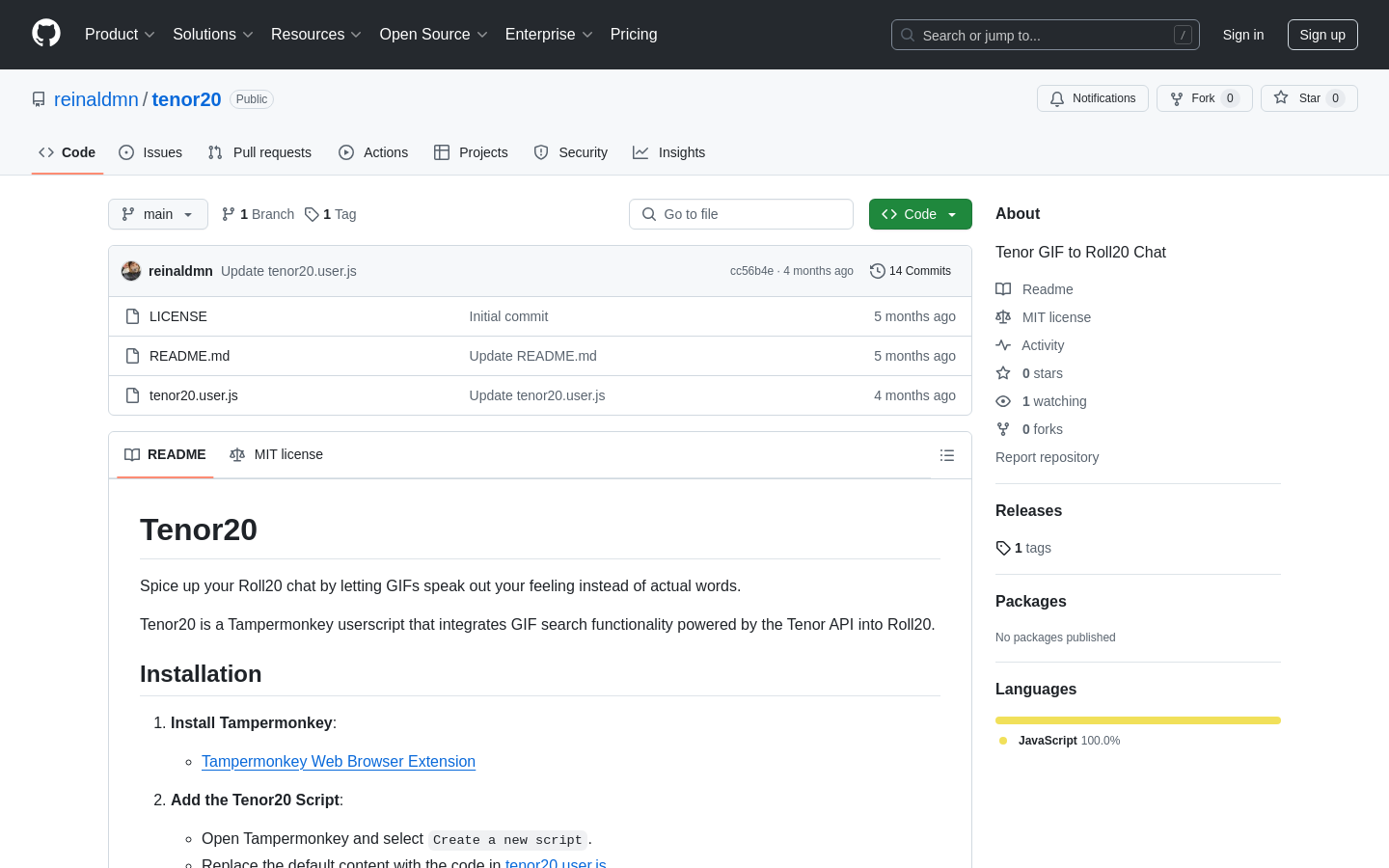Expand the Resources menu
This screenshot has height=868, width=1389.
coord(316,35)
